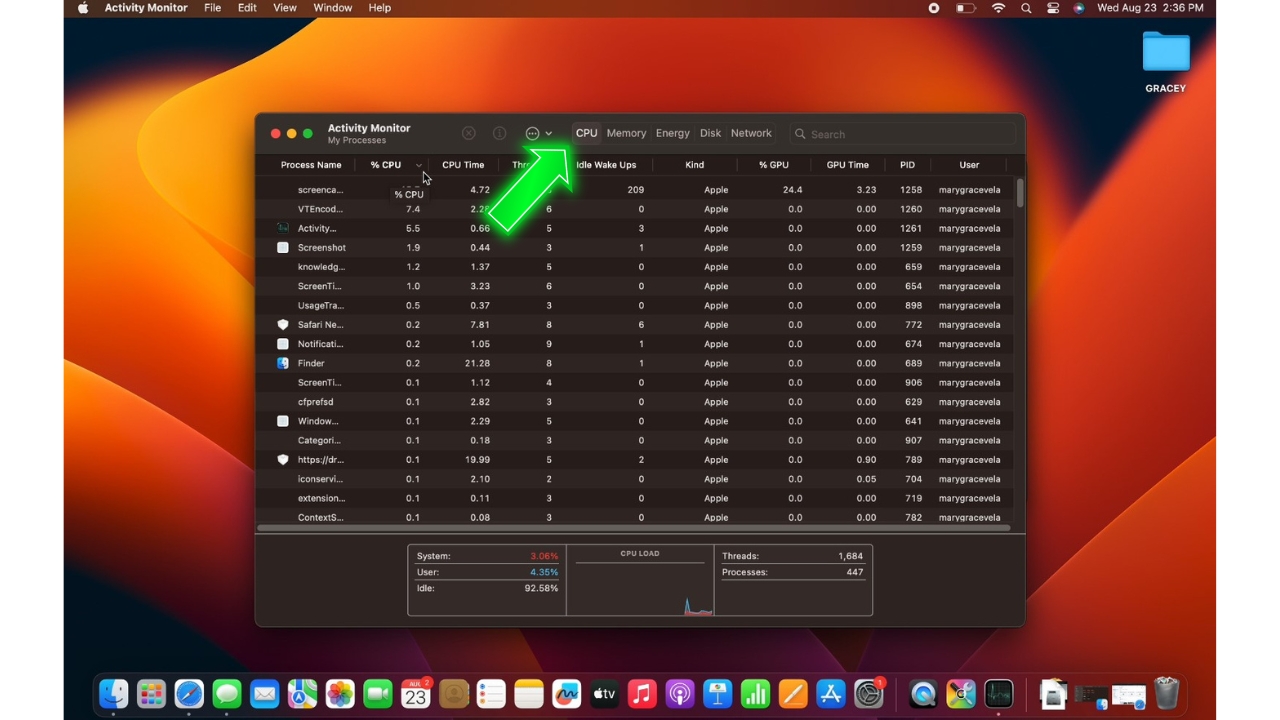
Task: Select the GRACEY folder on desktop
Action: coord(1166,61)
